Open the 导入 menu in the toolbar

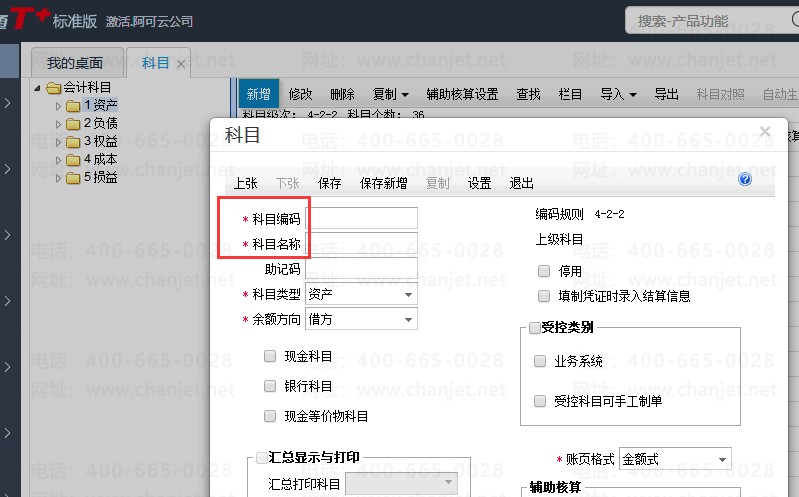coord(618,94)
